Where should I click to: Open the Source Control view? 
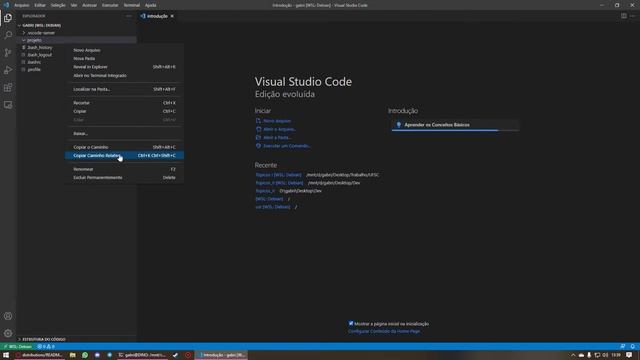[x=8, y=53]
